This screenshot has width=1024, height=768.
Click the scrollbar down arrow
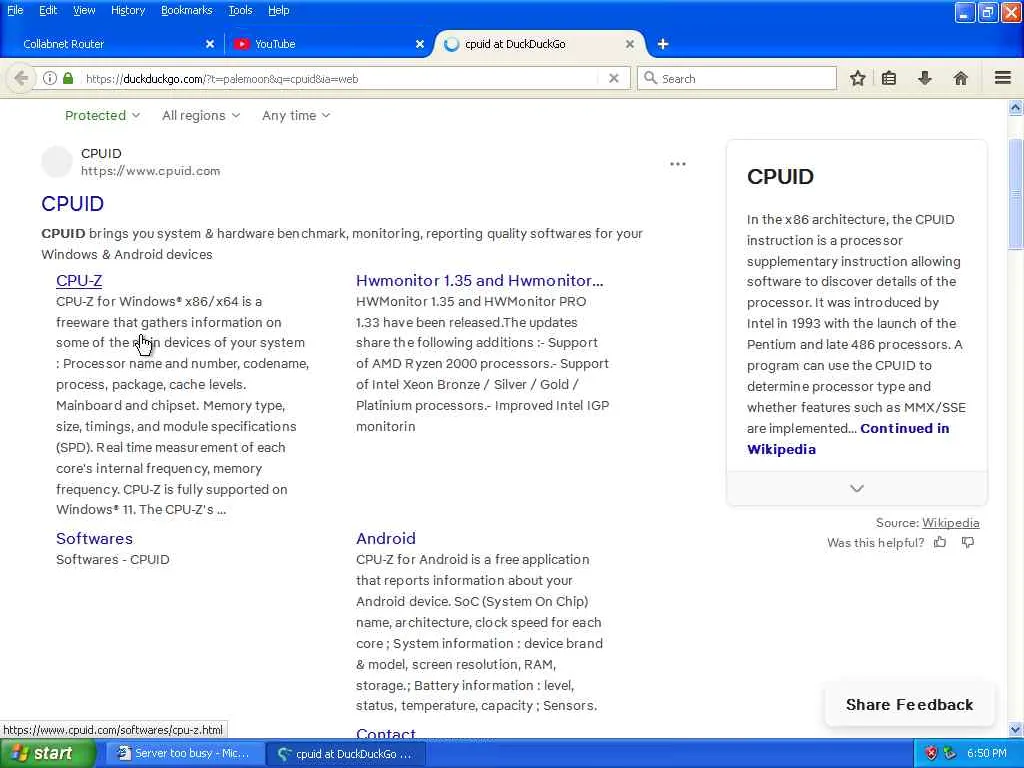coord(1016,729)
